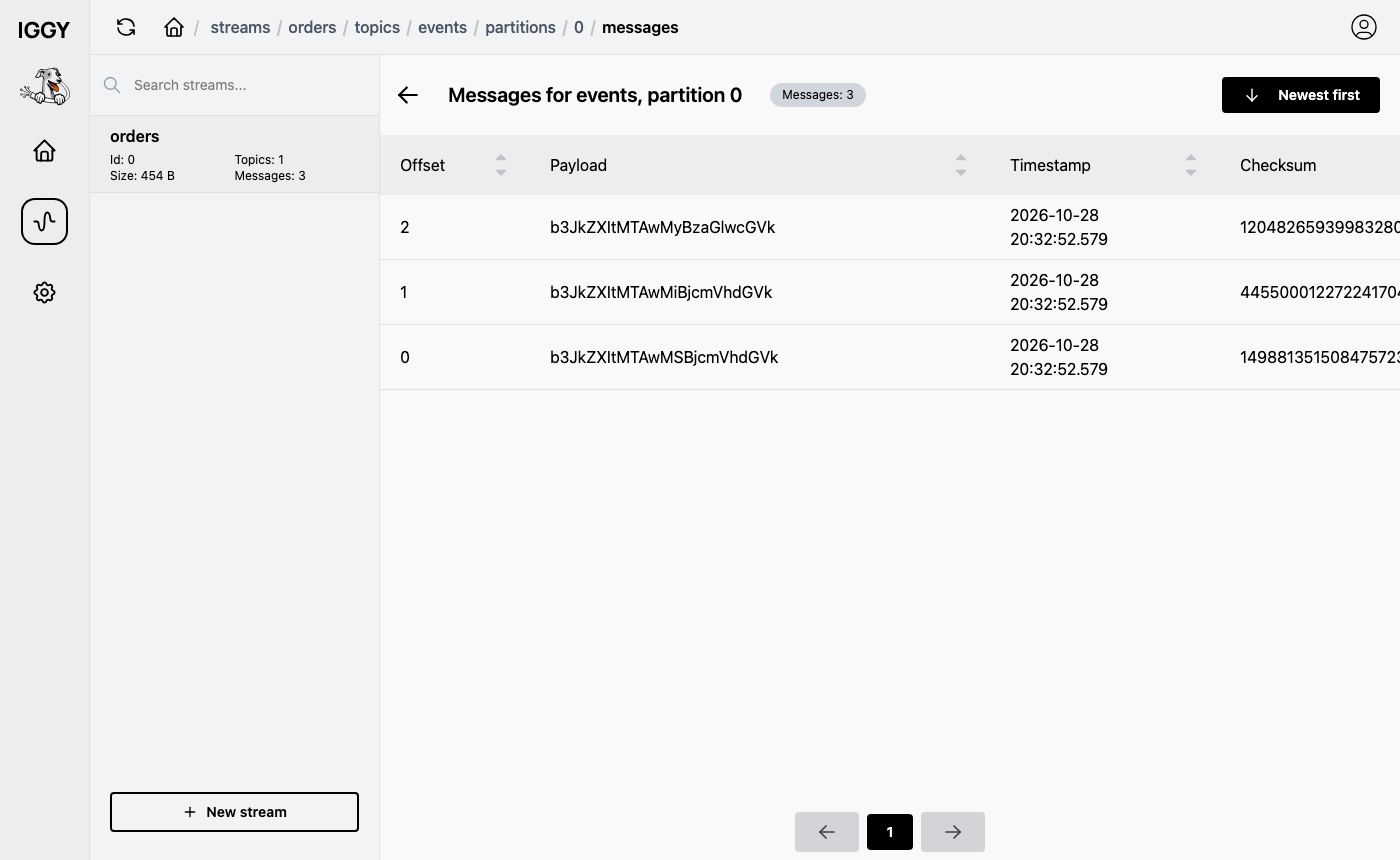Navigate to the events breadcrumb

[442, 27]
